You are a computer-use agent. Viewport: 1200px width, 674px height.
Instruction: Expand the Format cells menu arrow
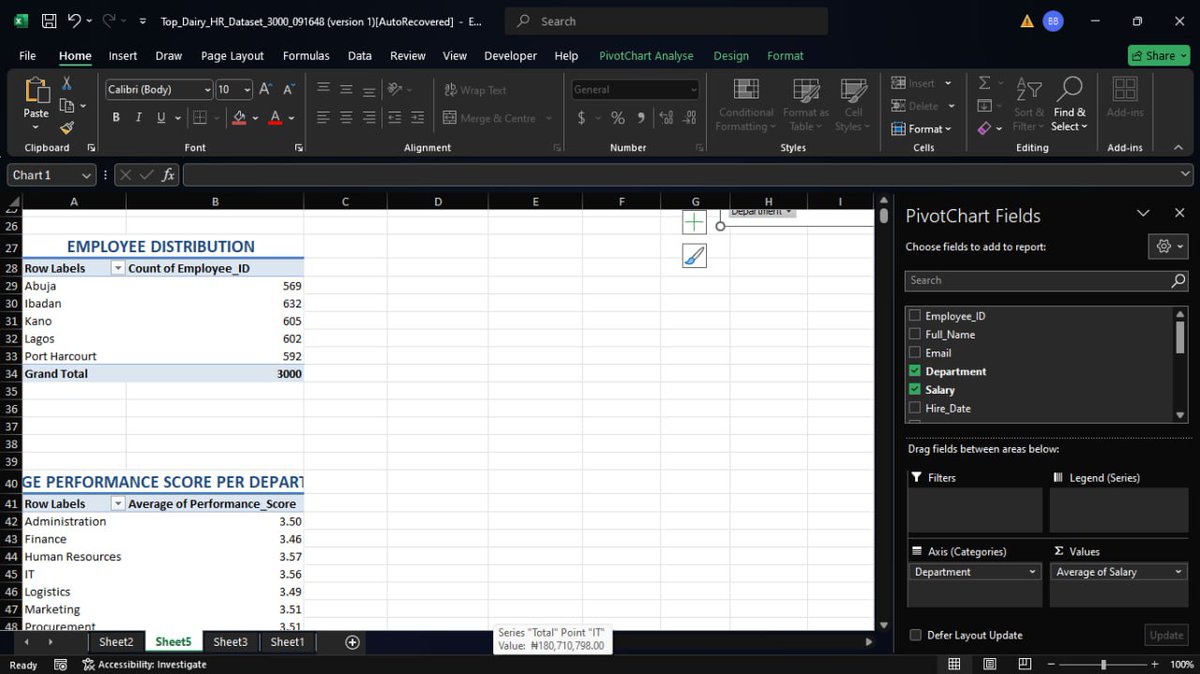947,129
